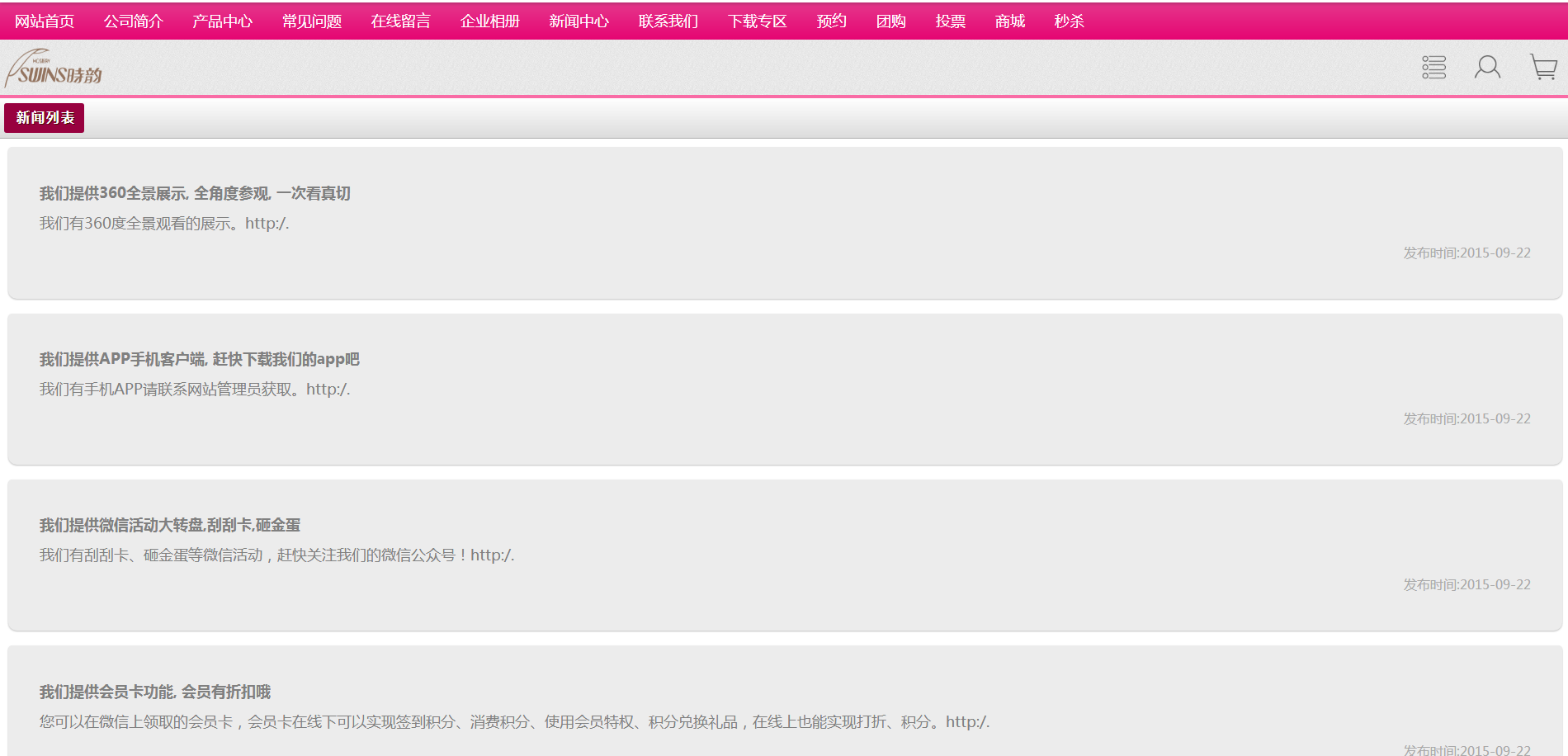Click summary 我们有360度全景观看的展示
Image resolution: width=1568 pixels, height=756 pixels.
pyautogui.click(x=164, y=224)
